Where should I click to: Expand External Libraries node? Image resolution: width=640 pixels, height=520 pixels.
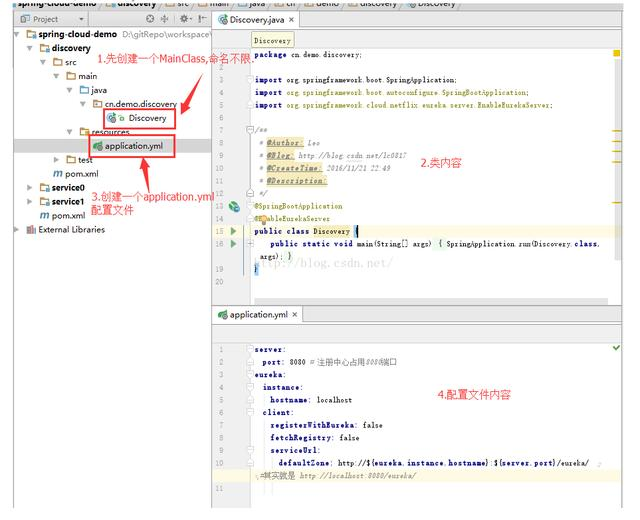(x=17, y=229)
